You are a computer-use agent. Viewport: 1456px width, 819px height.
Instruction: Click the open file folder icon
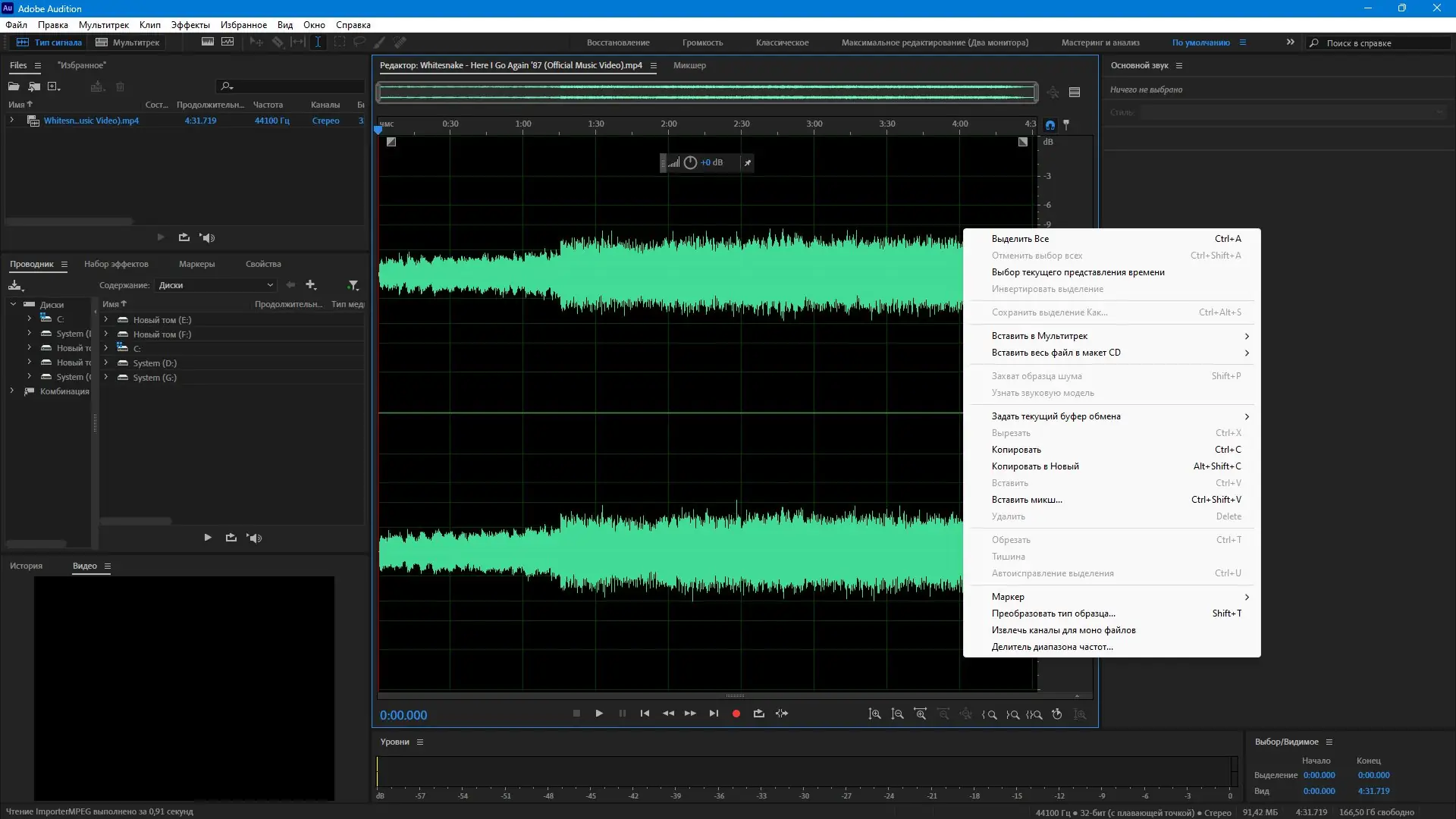tap(14, 86)
